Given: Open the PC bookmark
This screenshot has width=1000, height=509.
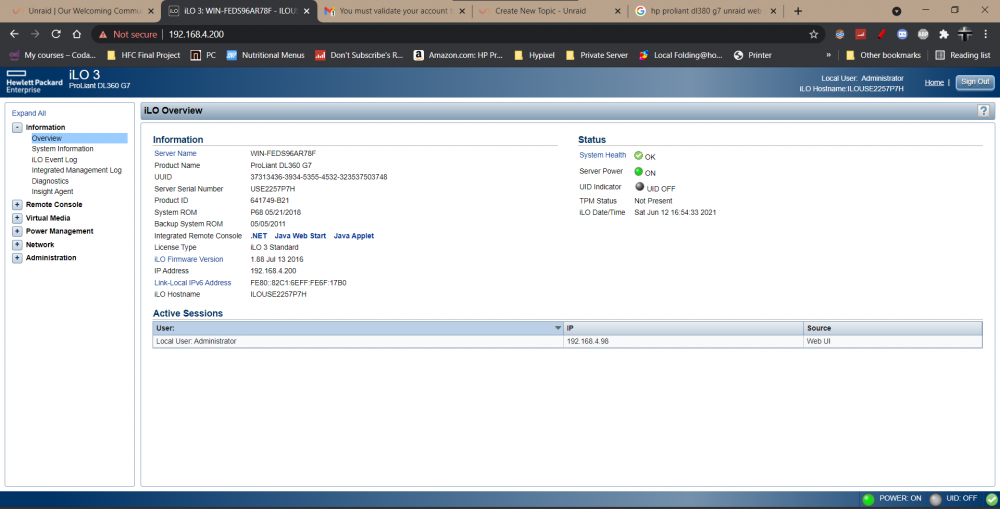Looking at the screenshot, I should pos(203,55).
